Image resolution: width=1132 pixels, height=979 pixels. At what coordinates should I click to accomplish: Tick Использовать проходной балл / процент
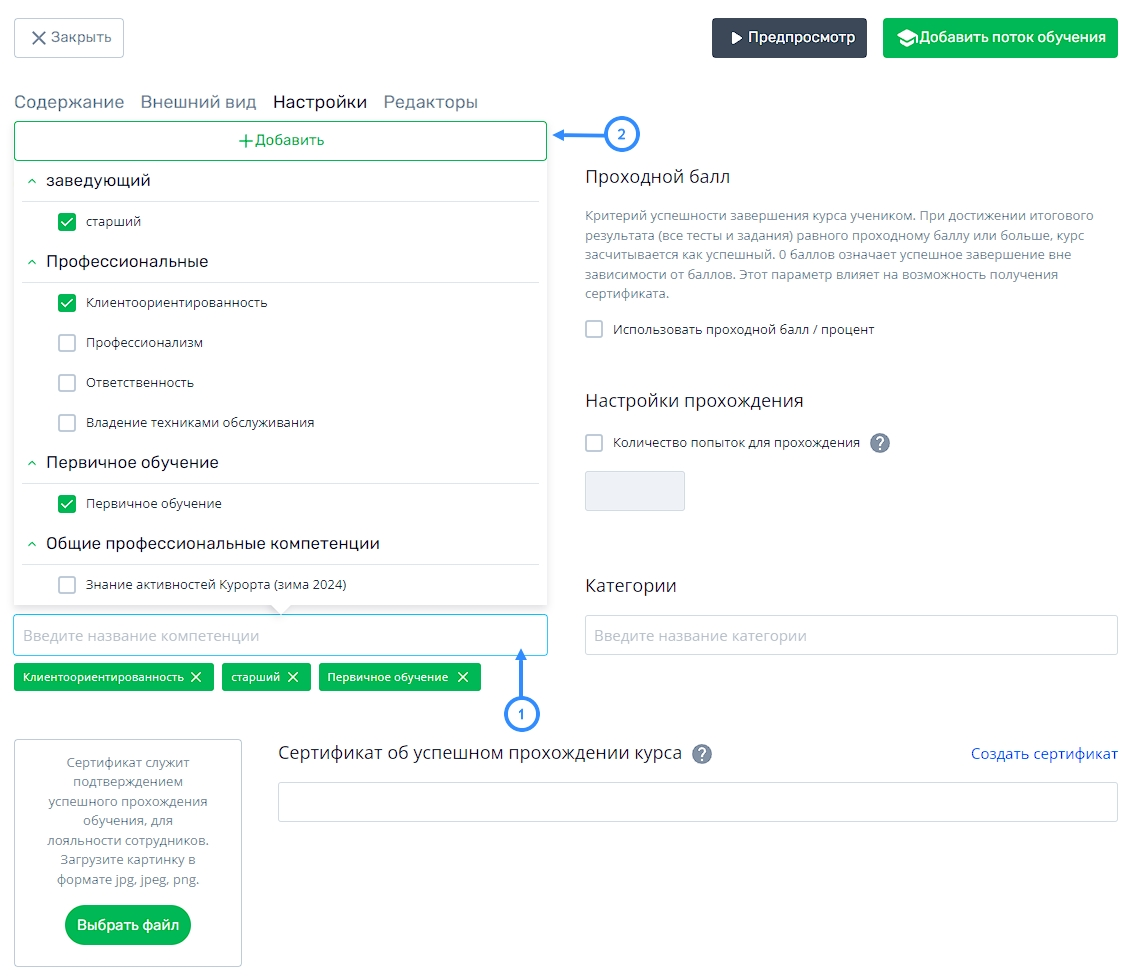coord(594,329)
